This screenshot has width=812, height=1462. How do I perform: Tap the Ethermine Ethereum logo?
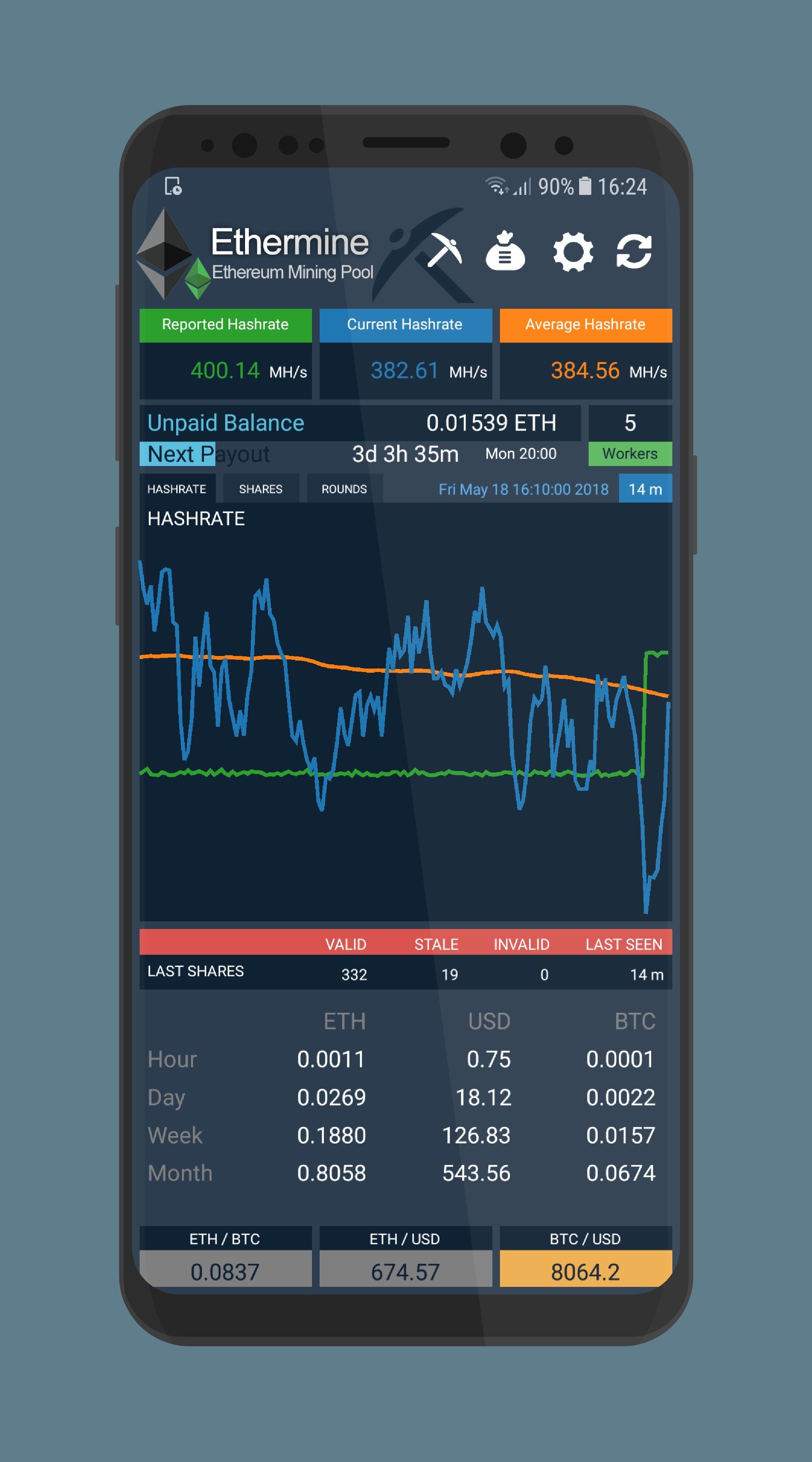(x=173, y=254)
